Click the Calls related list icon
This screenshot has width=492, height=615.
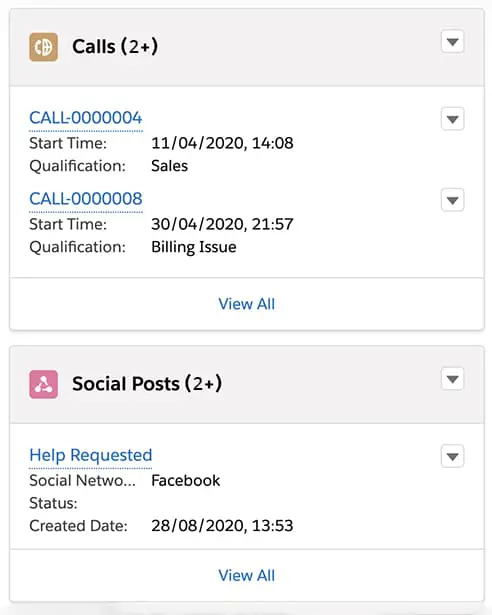(44, 47)
